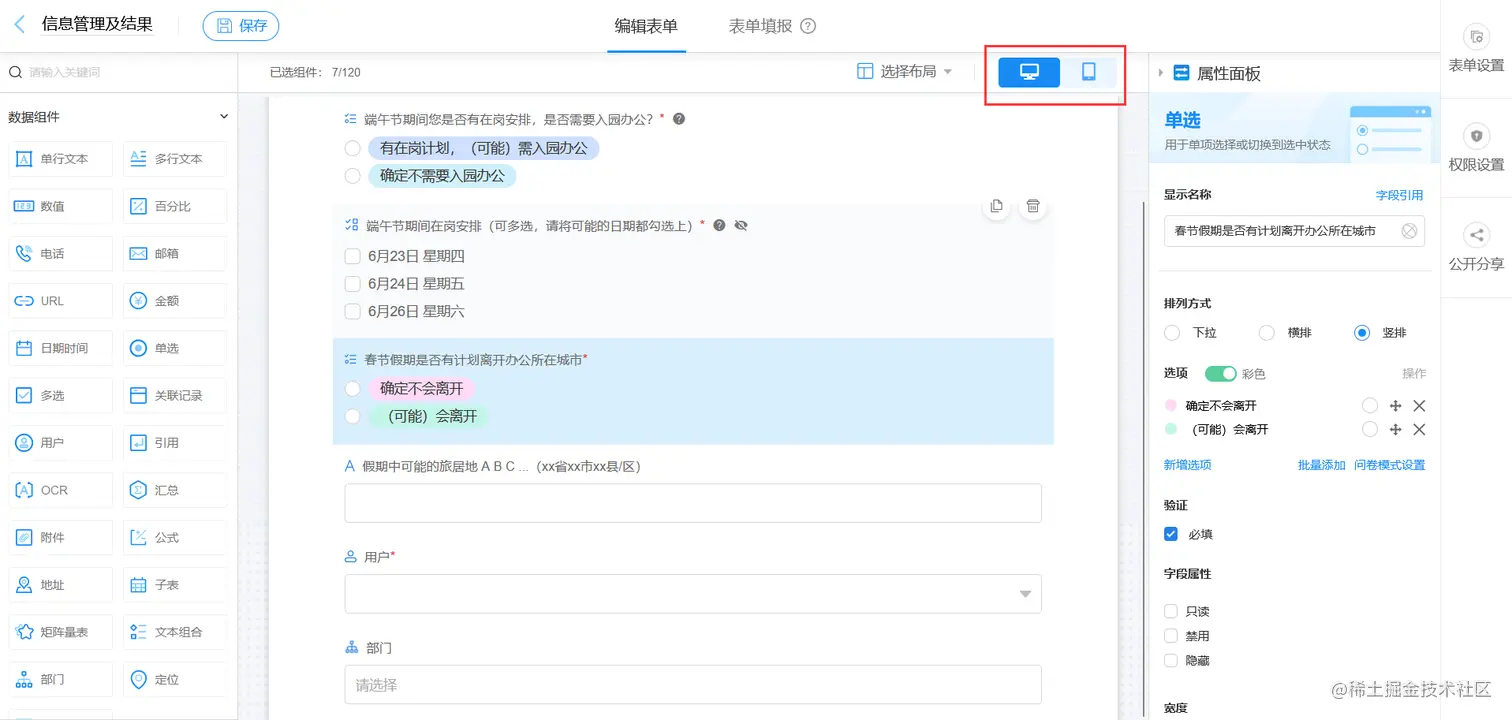Hide the question with the eye icon
The image size is (1512, 720).
tap(740, 225)
